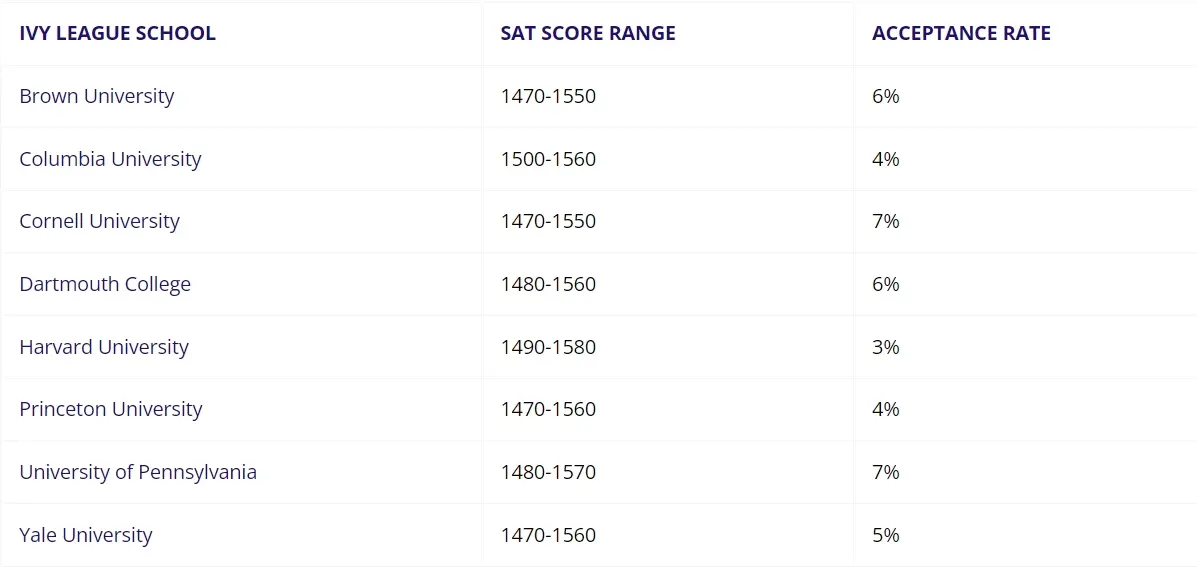Click the Acceptance Rate column header
This screenshot has height=568, width=1197.
(x=961, y=33)
